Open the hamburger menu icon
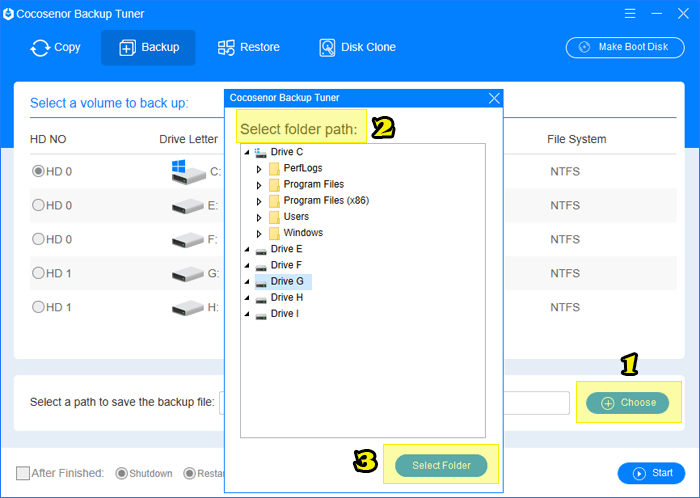This screenshot has height=498, width=700. click(630, 13)
